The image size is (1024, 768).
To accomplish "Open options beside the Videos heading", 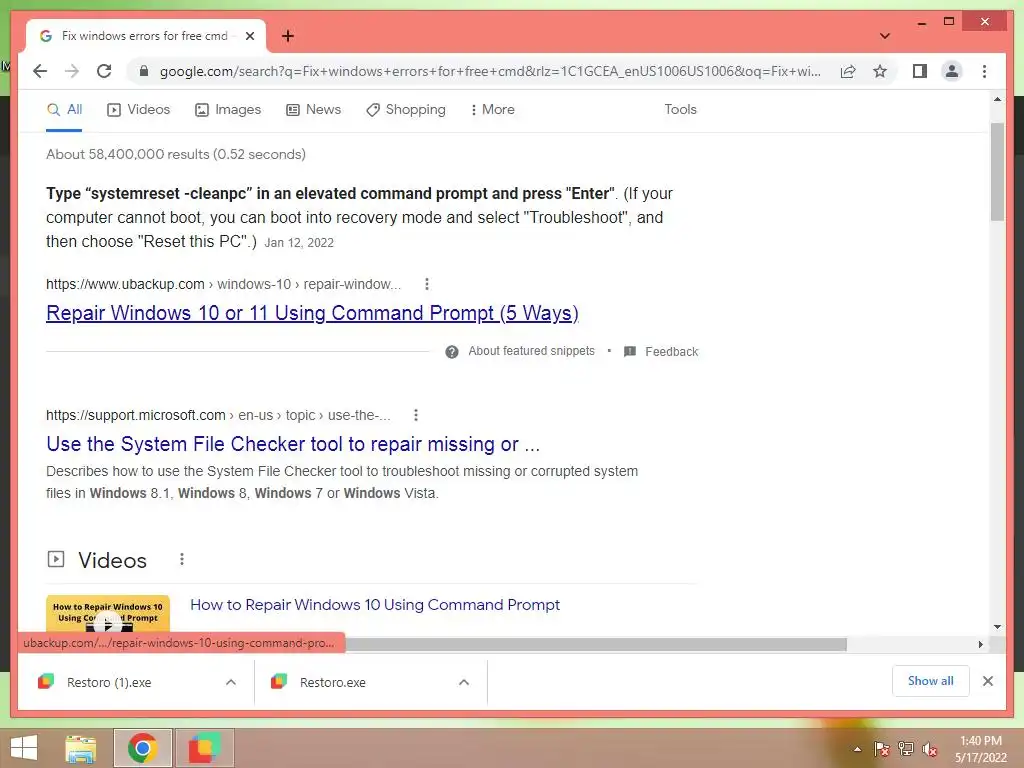I will coord(182,560).
